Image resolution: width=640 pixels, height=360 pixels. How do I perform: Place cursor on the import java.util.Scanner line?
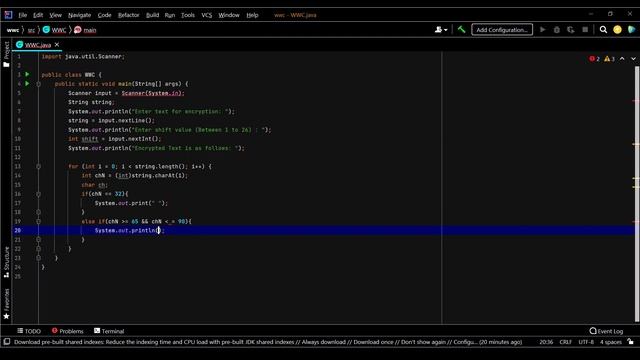pos(83,56)
